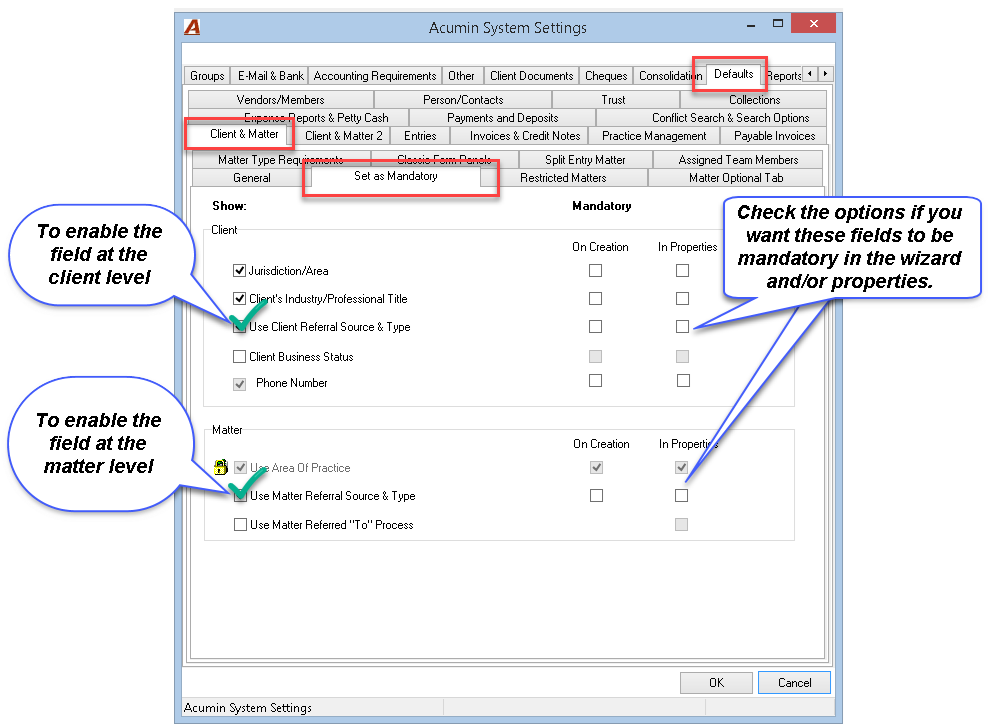Open the Groups tab
The image size is (988, 724).
207,76
